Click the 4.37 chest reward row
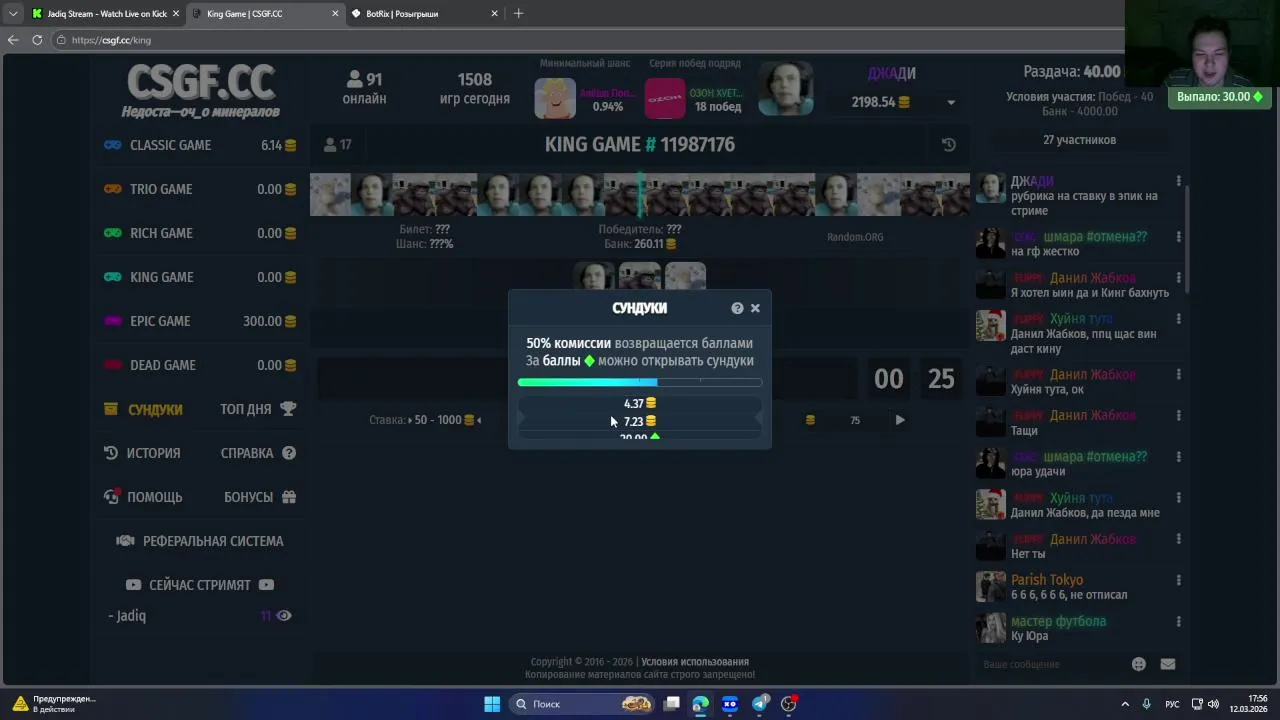Screen dimensions: 1280x720 pyautogui.click(x=640, y=404)
